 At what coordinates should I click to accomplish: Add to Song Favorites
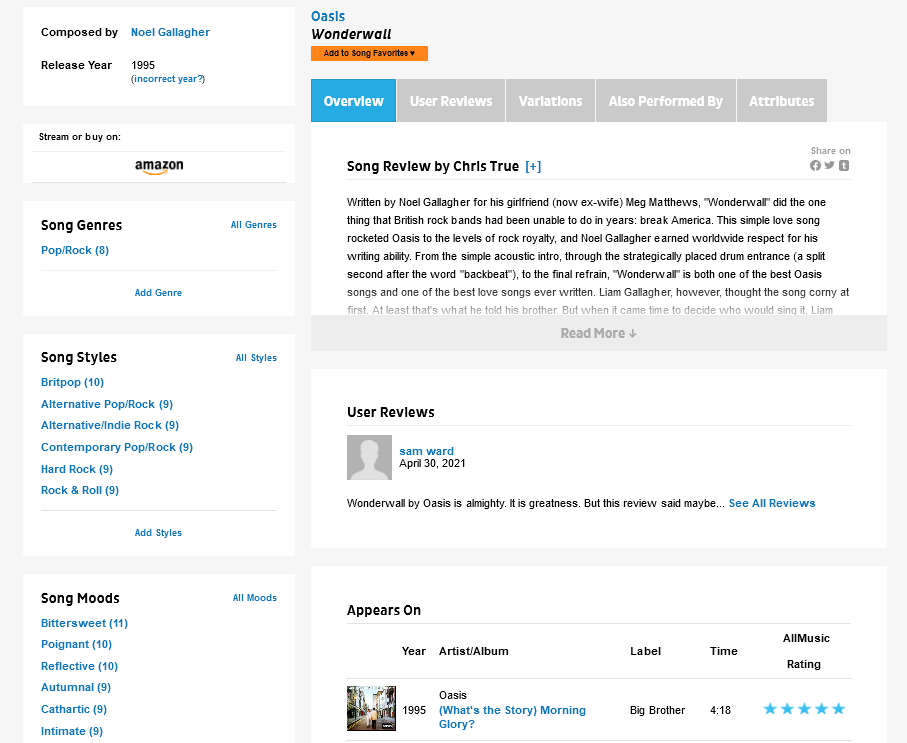[x=369, y=53]
